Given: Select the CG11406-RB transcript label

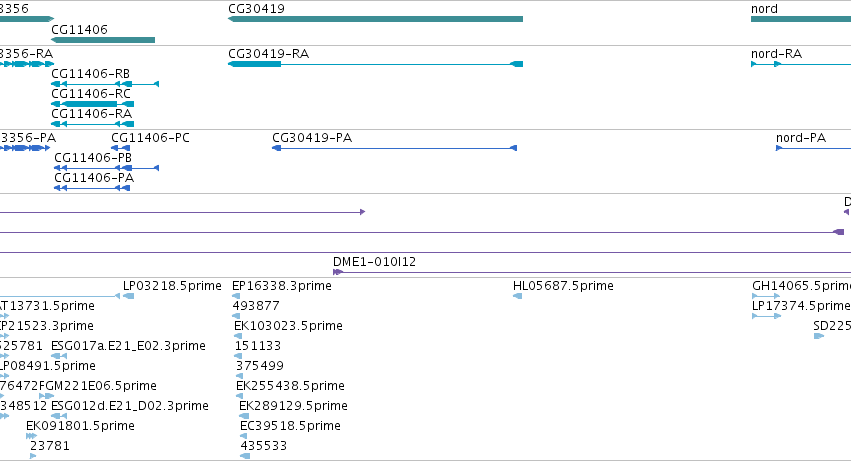Looking at the screenshot, I should [90, 73].
